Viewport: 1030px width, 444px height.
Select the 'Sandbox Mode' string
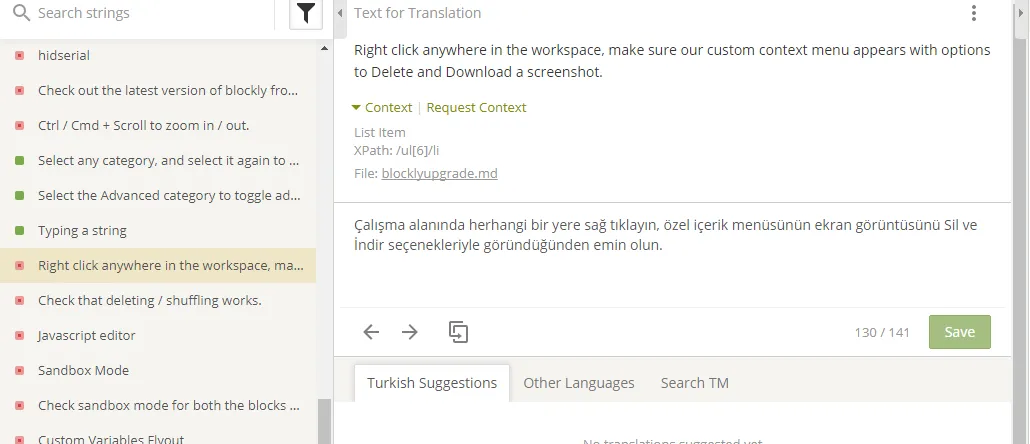click(x=158, y=370)
